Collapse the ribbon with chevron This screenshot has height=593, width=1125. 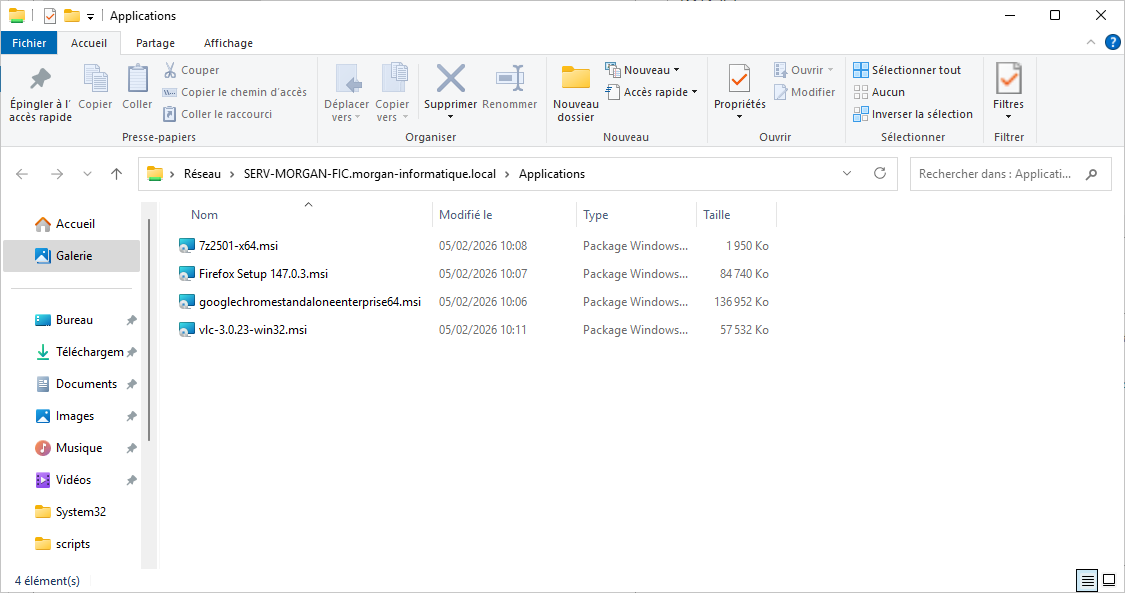1091,43
